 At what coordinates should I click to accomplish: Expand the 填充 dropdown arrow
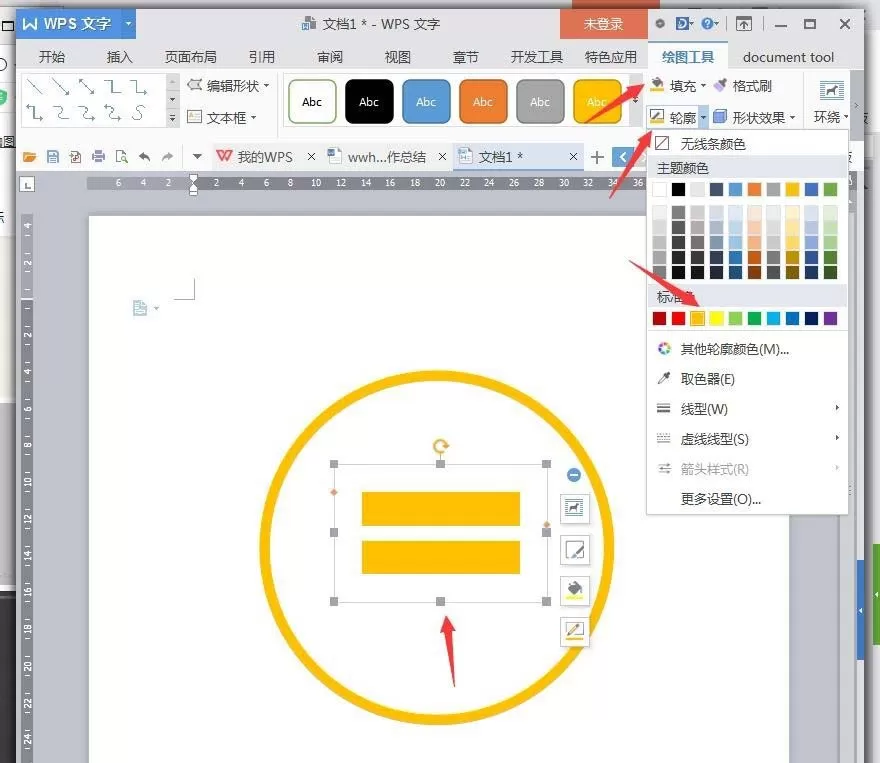[x=703, y=86]
